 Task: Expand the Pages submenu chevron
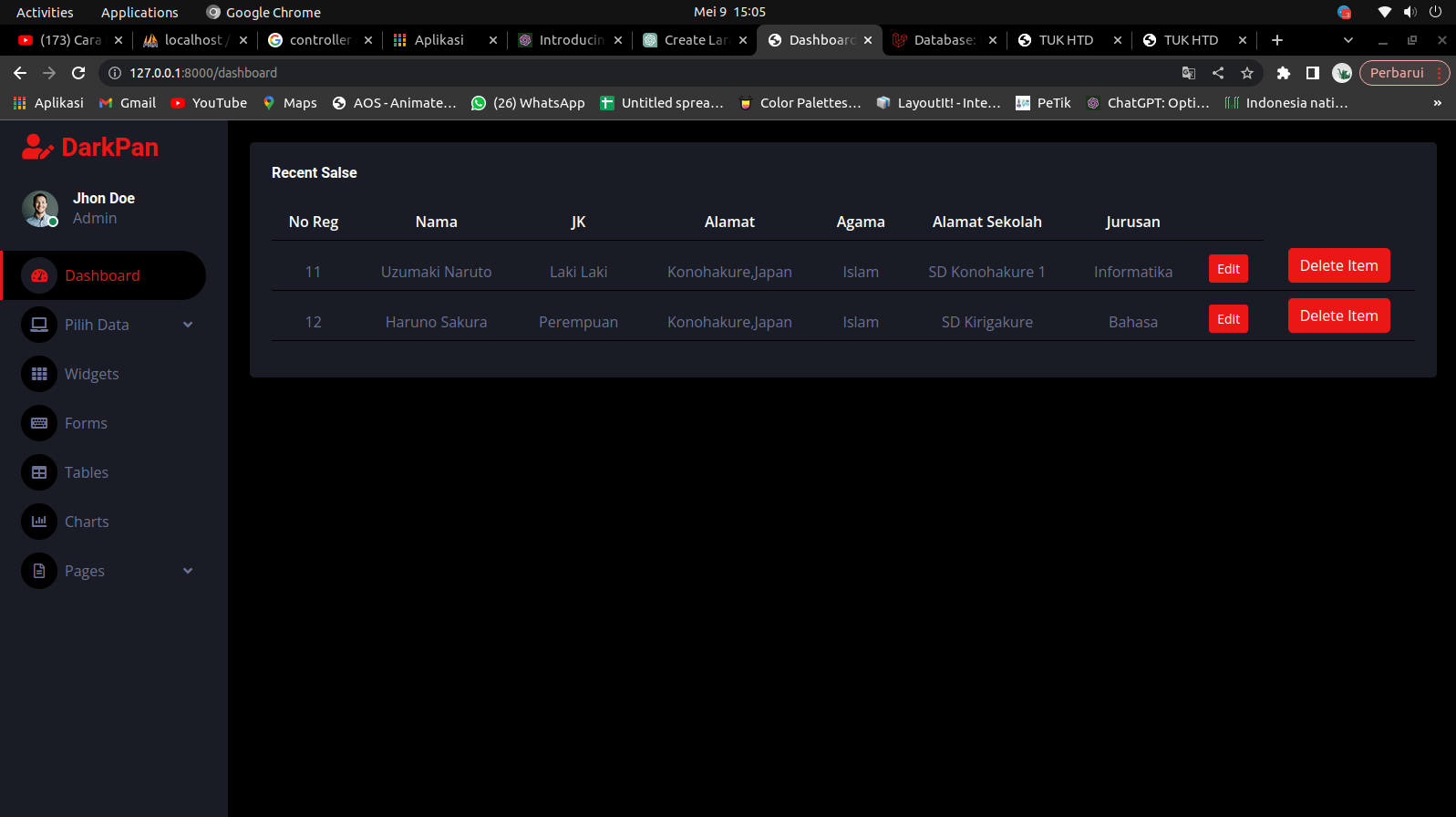click(x=188, y=571)
